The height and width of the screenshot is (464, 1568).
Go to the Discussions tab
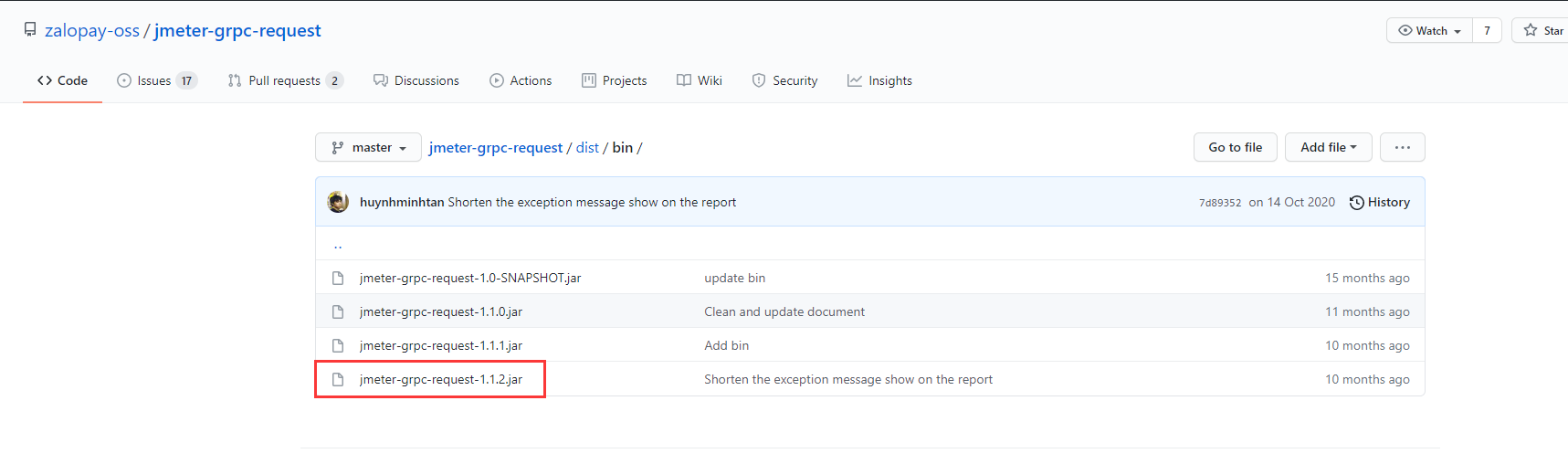(x=416, y=80)
